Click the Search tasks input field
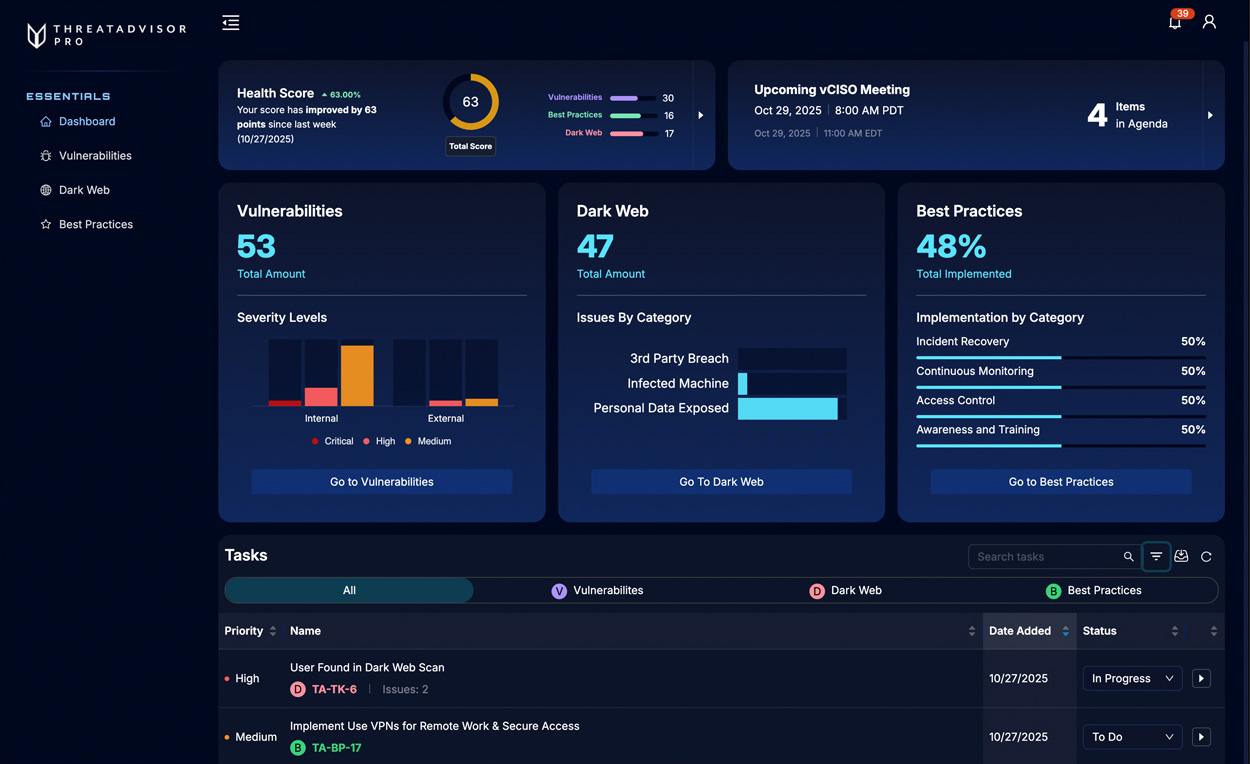 (x=1045, y=557)
